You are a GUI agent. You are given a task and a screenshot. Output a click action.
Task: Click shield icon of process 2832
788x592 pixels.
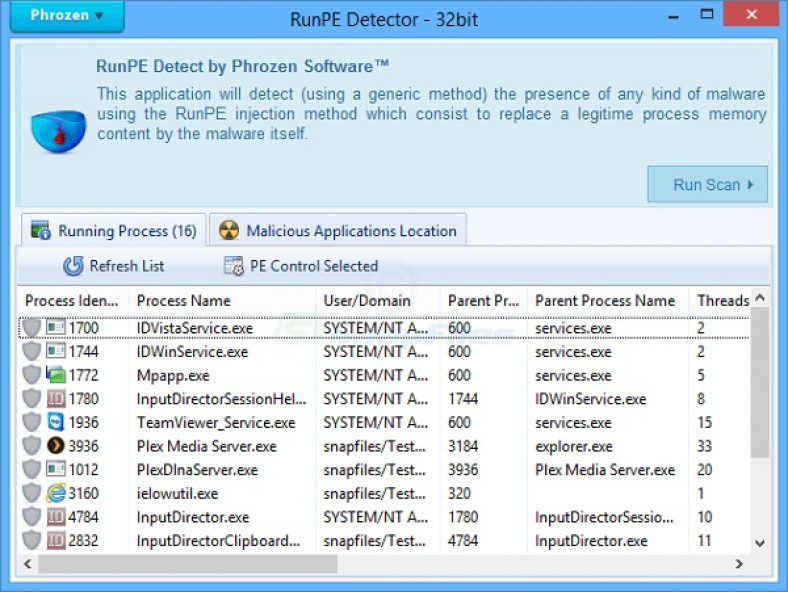[x=32, y=540]
